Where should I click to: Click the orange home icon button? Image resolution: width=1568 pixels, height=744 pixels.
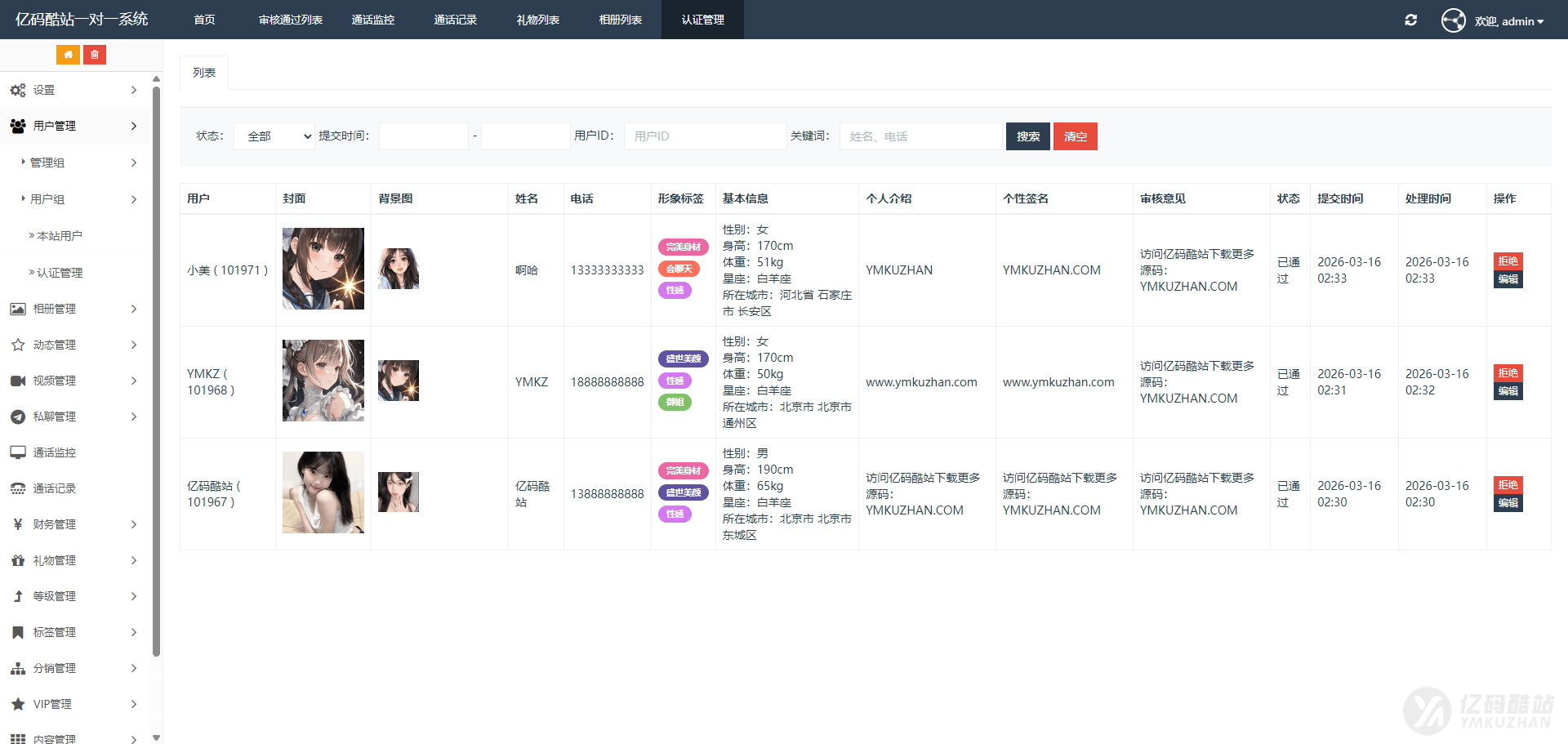click(68, 55)
